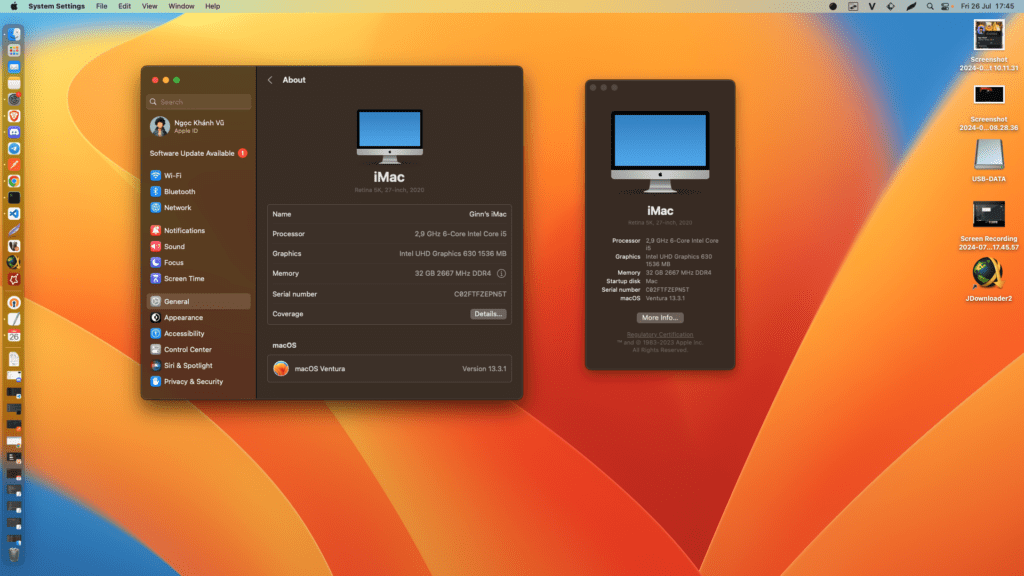Click the Search field in System Settings

click(x=199, y=102)
